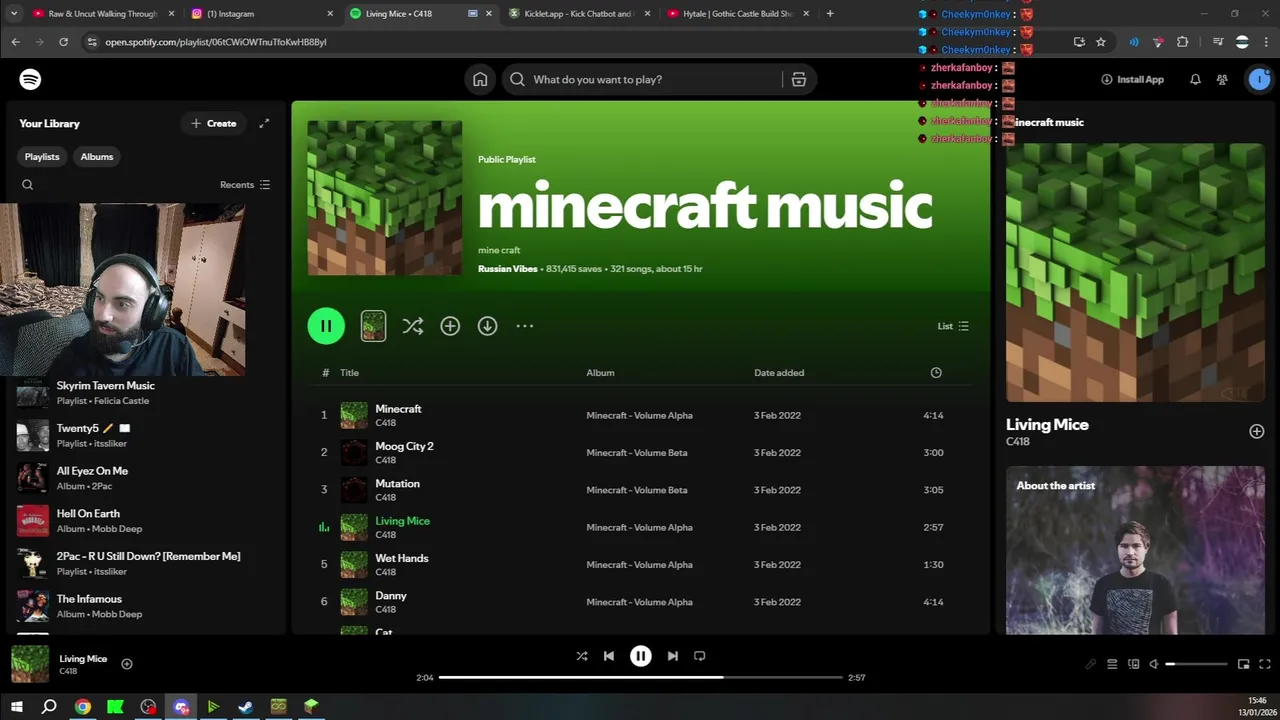Open more options for the playlist
Screen dimensions: 1280x720
[525, 326]
